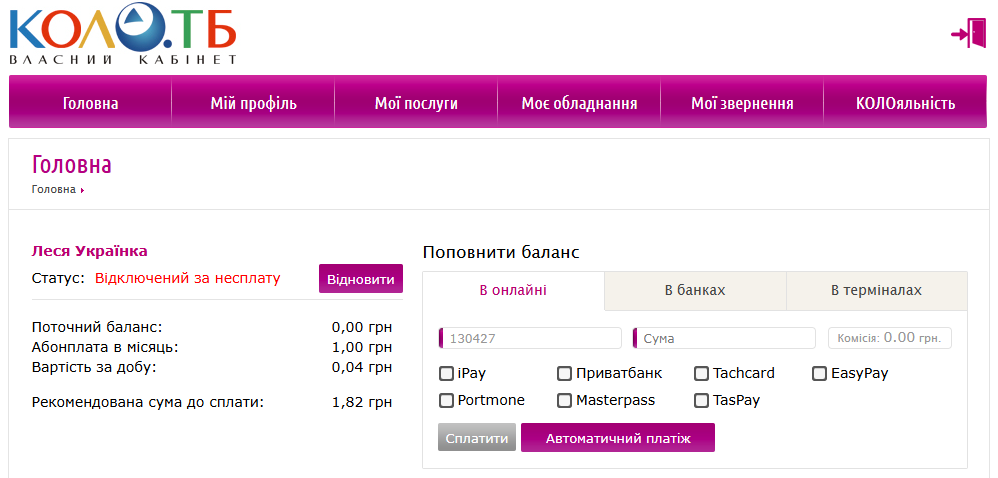The image size is (998, 478).
Task: Check the Portmone payment option
Action: coord(446,401)
